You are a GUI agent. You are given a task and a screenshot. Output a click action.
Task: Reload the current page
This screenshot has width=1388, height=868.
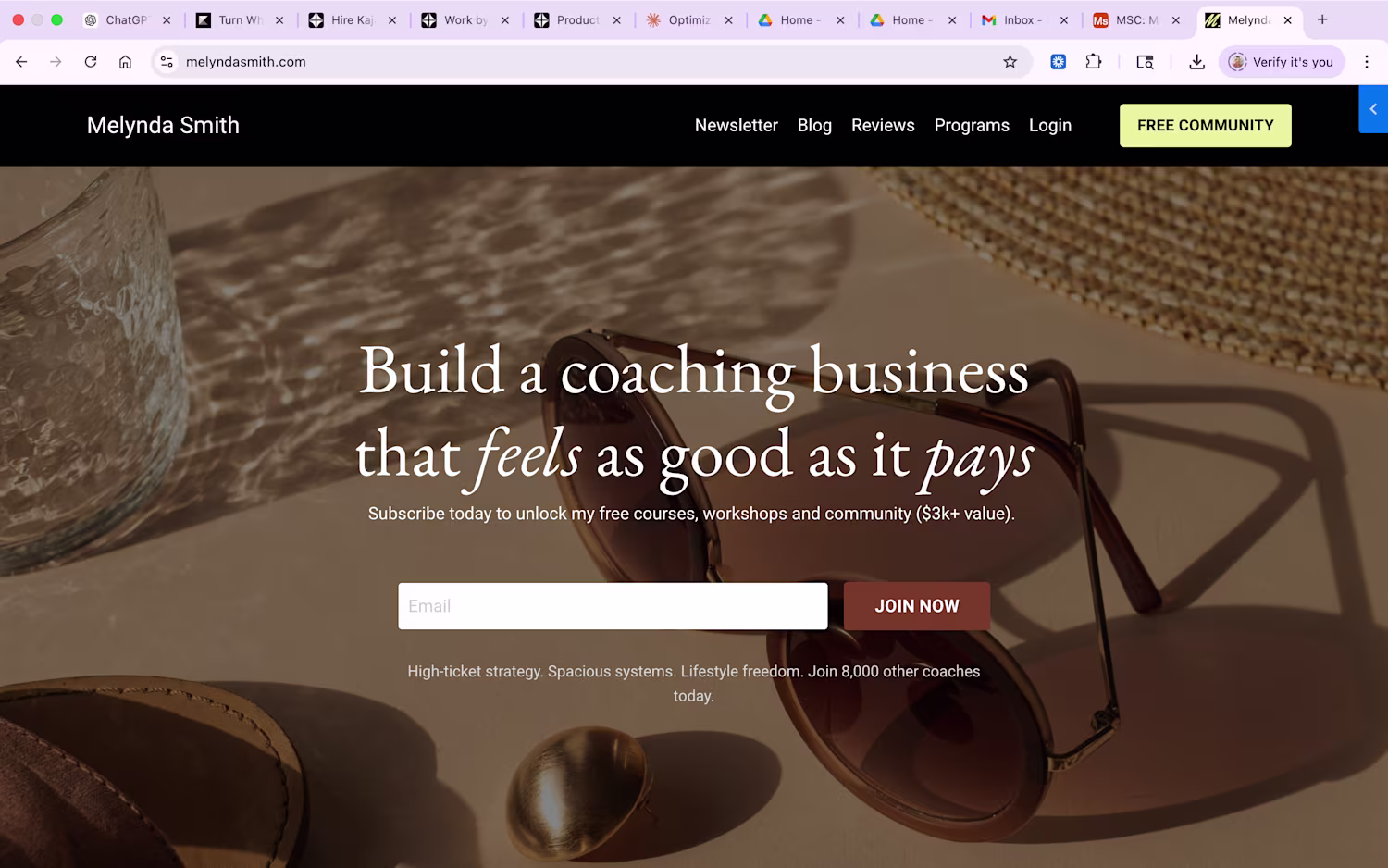pos(91,62)
